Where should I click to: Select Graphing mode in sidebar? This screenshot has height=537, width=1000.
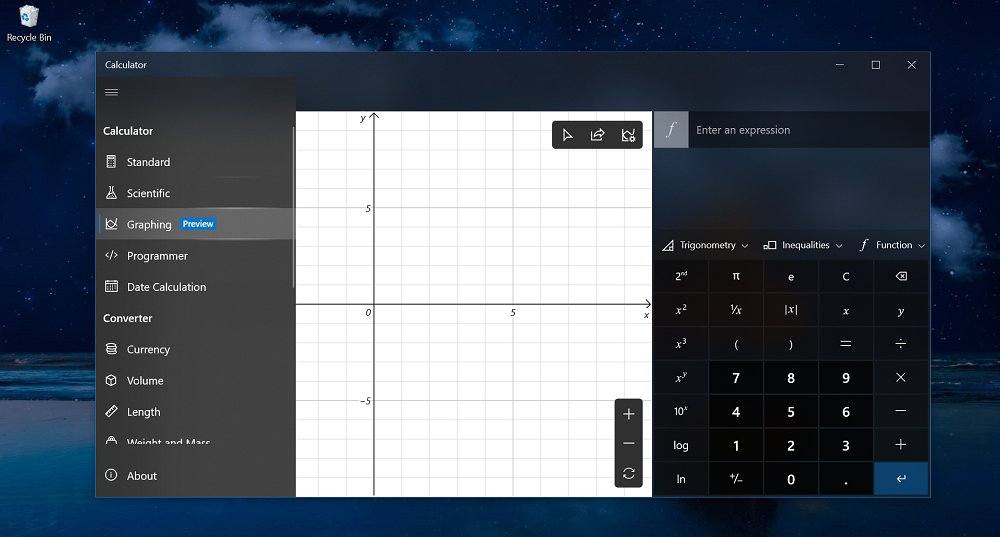tap(194, 224)
